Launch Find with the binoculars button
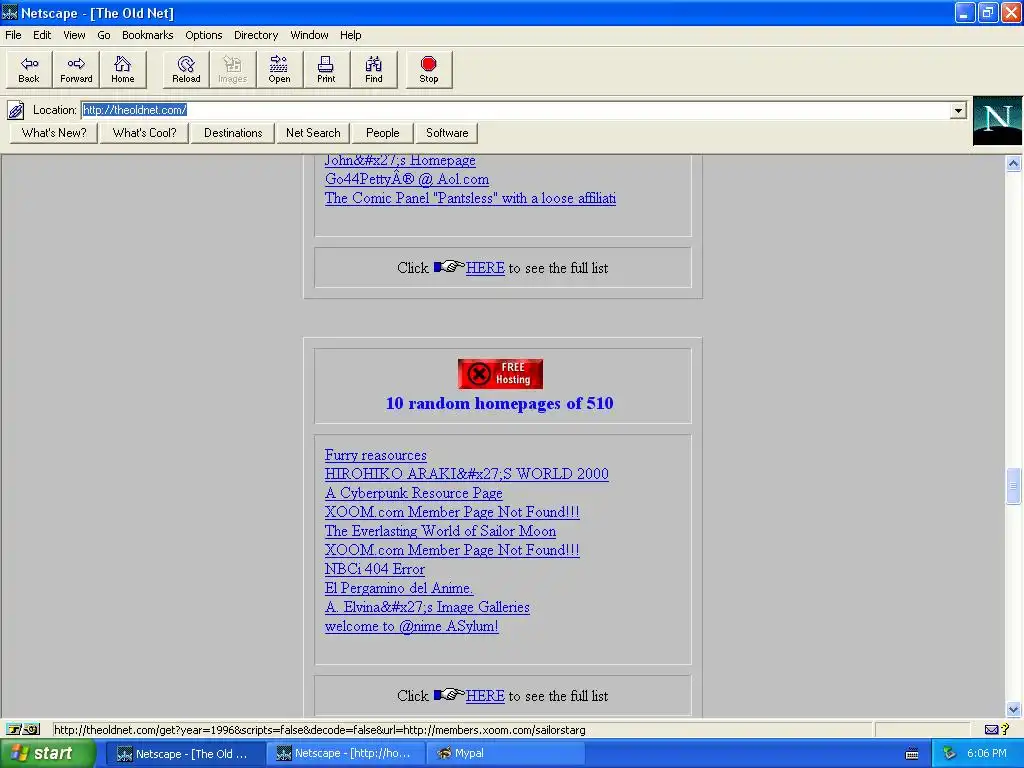Image resolution: width=1024 pixels, height=768 pixels. [x=374, y=70]
